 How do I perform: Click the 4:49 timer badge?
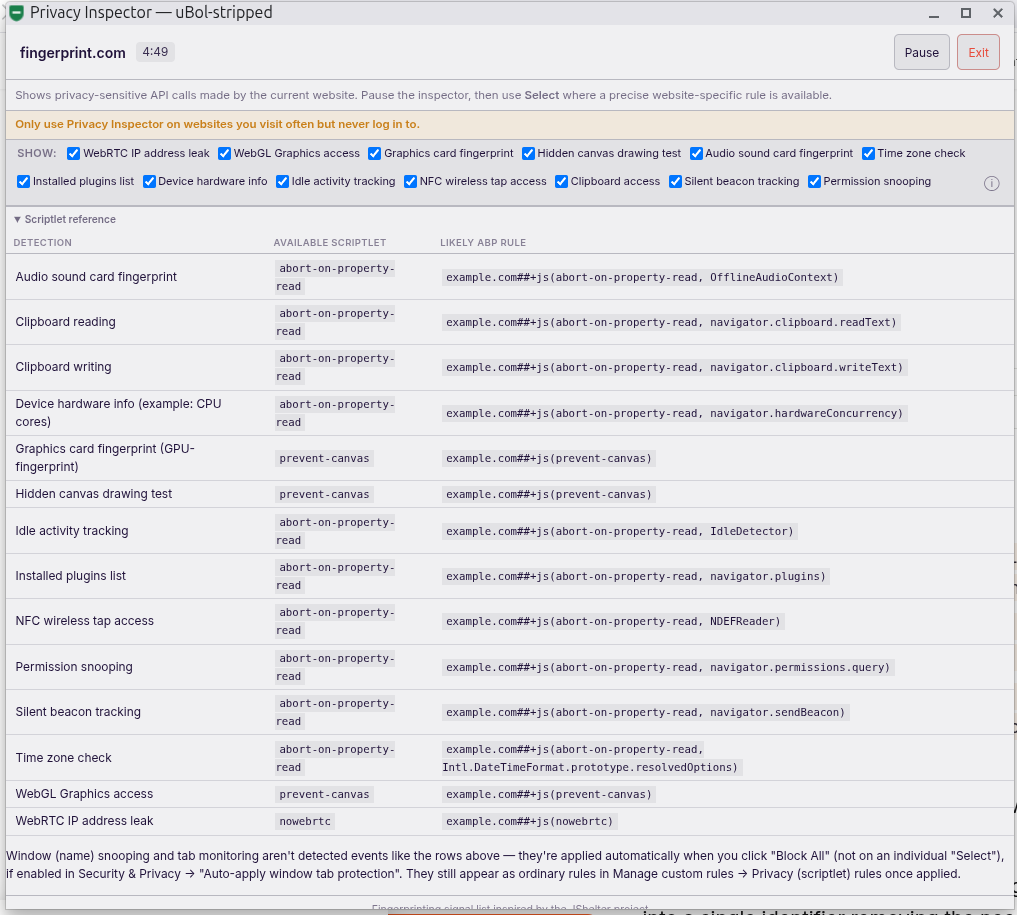[x=155, y=52]
